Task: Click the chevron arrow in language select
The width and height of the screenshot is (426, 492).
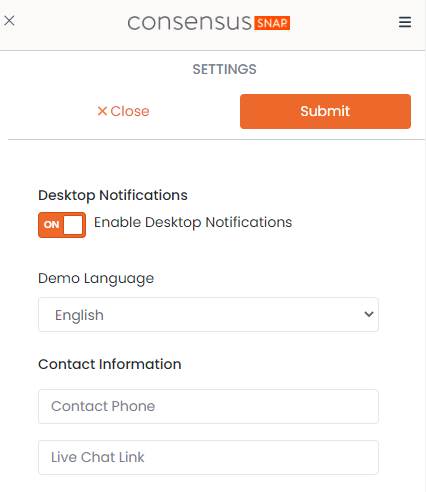Action: (x=369, y=314)
